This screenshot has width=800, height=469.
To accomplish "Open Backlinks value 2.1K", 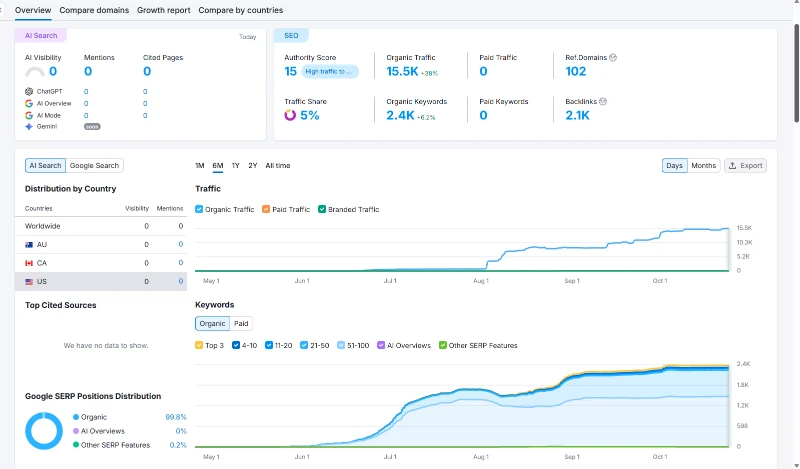I will (577, 115).
